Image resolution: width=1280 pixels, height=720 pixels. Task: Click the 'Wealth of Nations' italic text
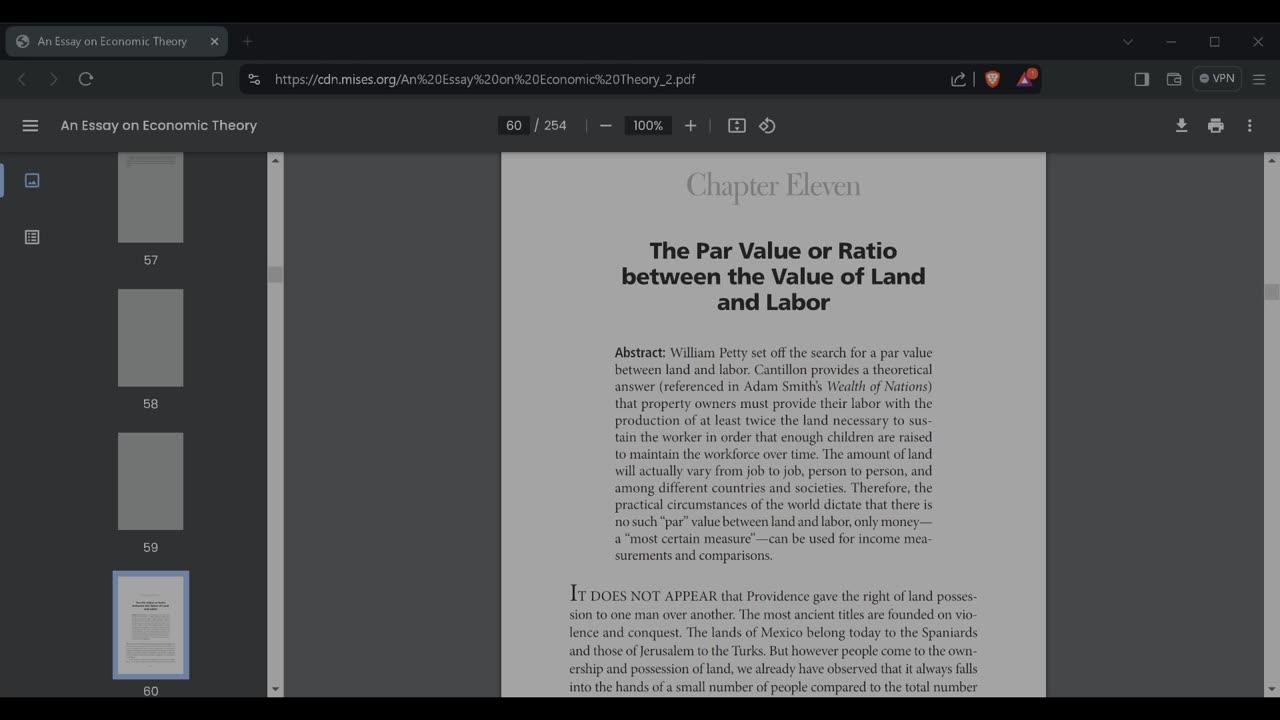coord(878,387)
